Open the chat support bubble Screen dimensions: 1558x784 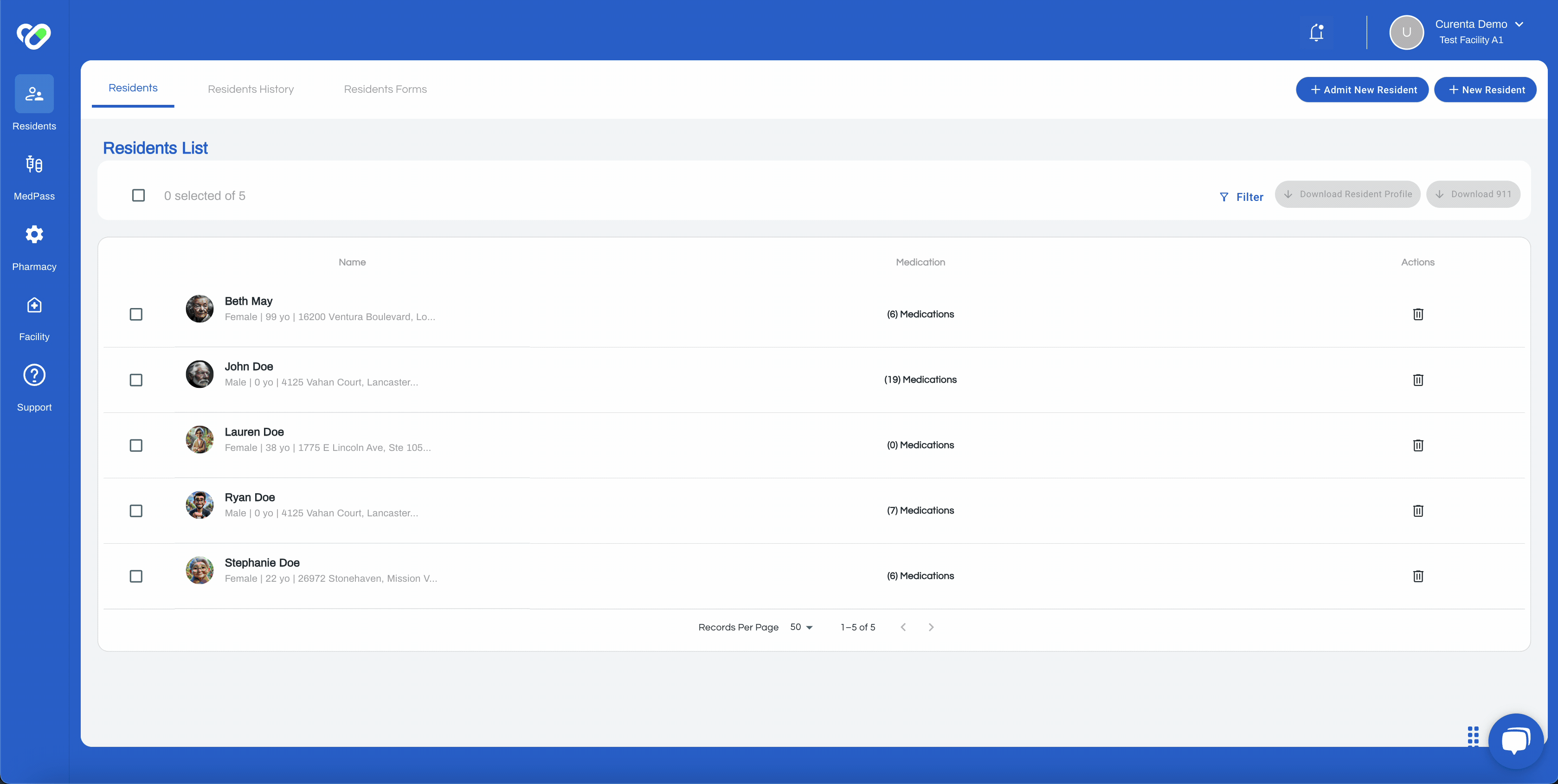click(1515, 740)
